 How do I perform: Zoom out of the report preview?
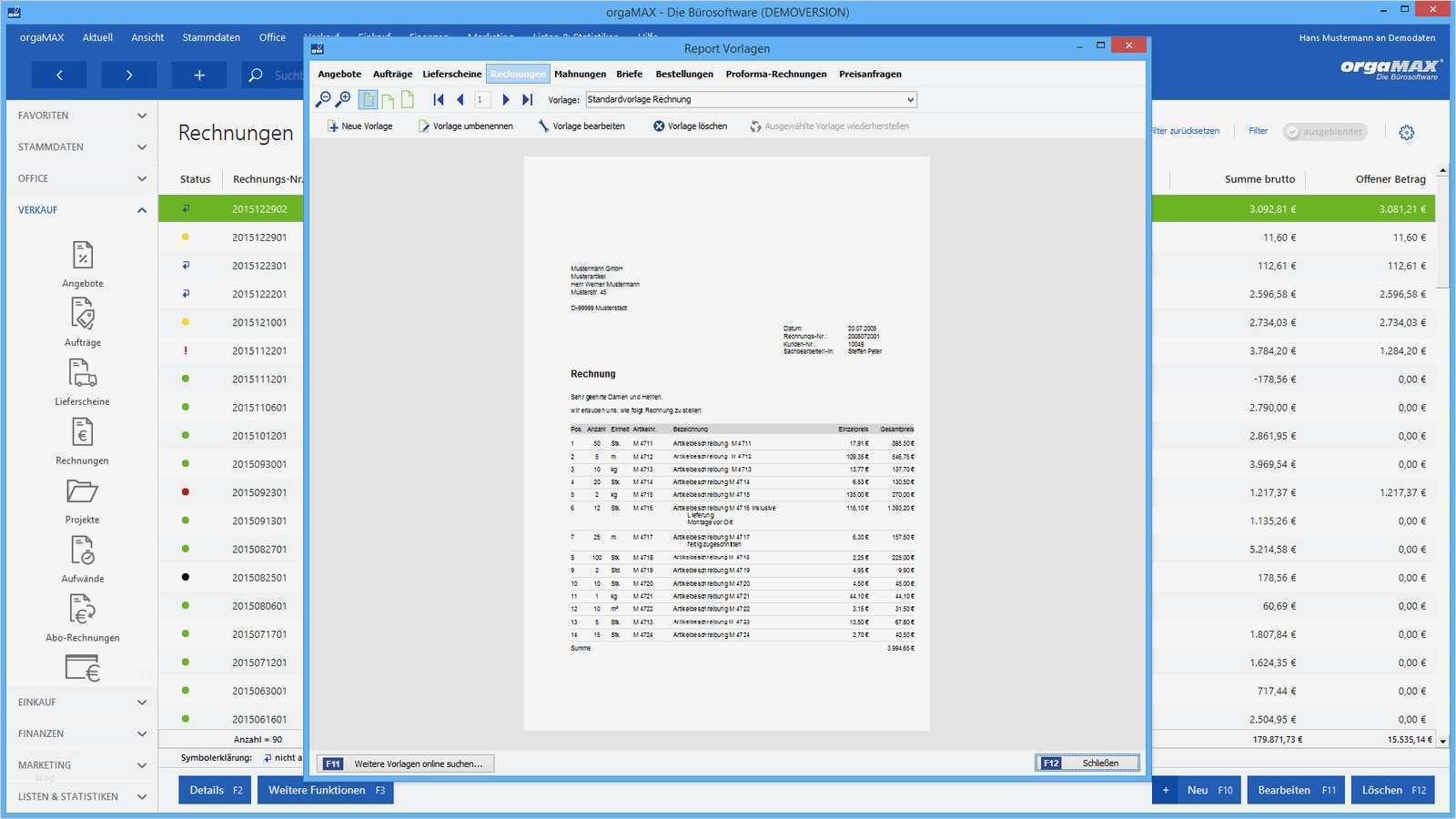click(x=323, y=100)
